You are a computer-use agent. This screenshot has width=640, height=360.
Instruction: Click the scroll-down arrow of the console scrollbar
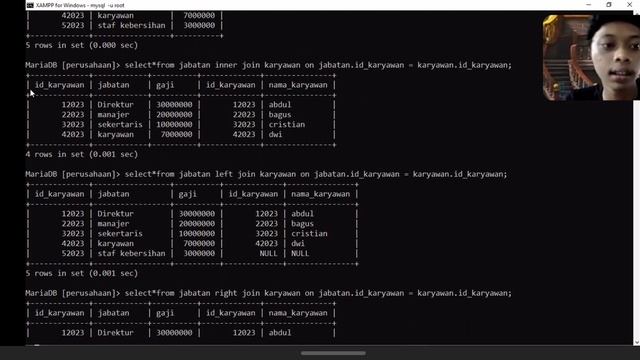(x=637, y=342)
